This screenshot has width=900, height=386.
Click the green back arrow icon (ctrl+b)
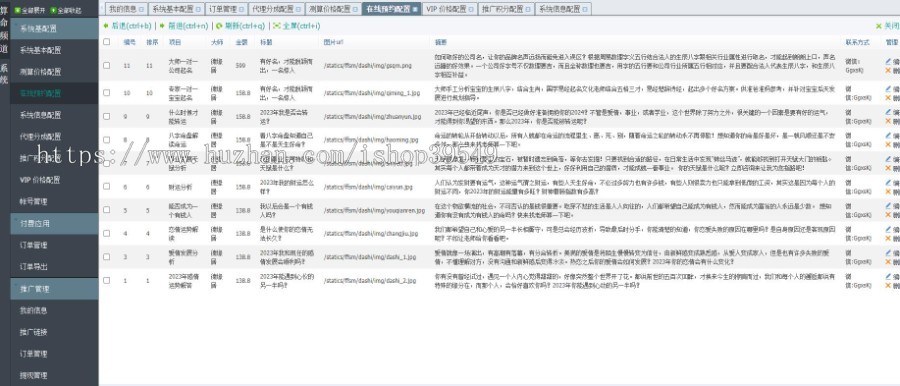(x=106, y=26)
